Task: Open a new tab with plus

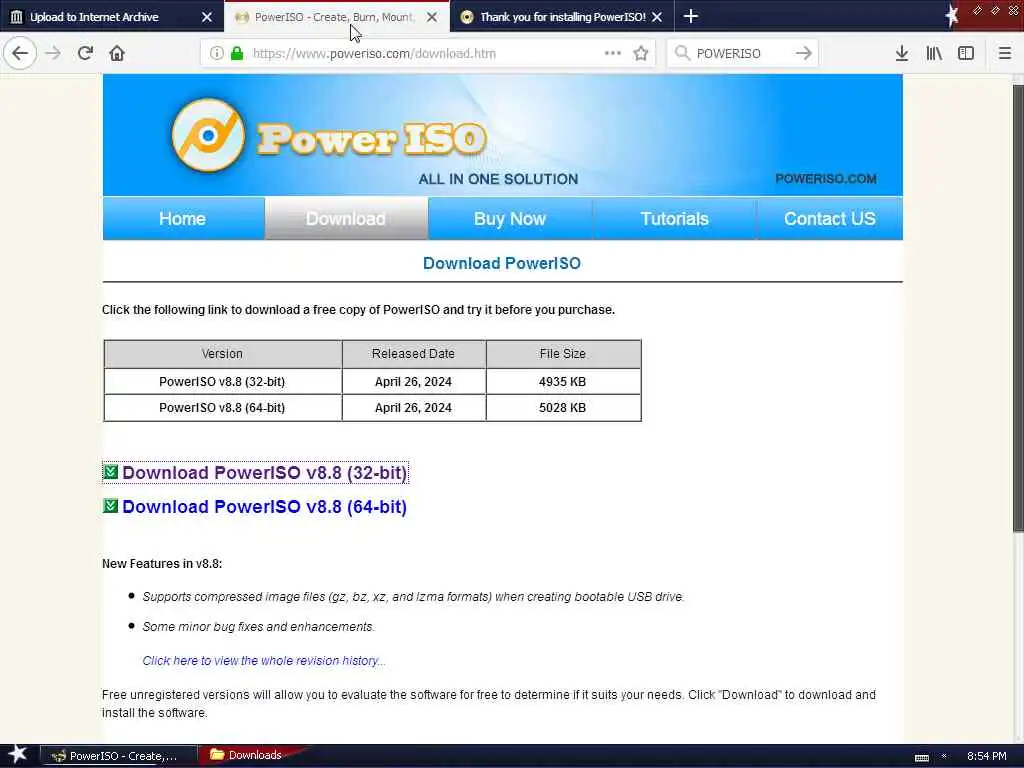Action: pyautogui.click(x=690, y=16)
